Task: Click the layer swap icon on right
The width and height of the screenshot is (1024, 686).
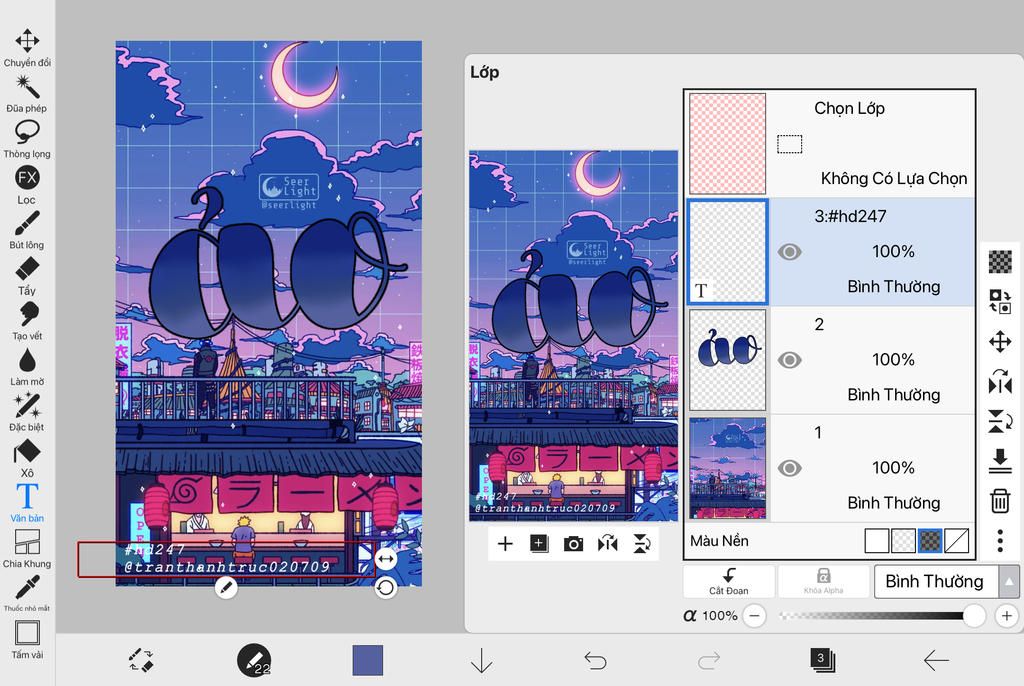Action: pyautogui.click(x=1000, y=301)
